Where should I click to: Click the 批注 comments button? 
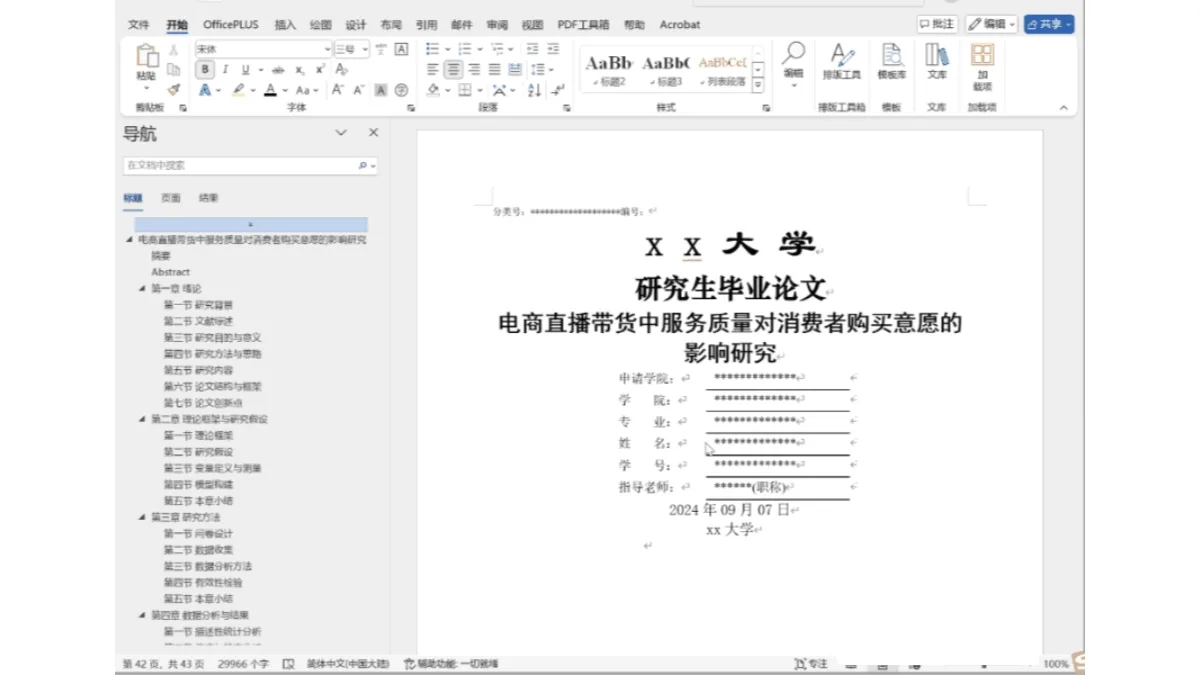point(937,24)
